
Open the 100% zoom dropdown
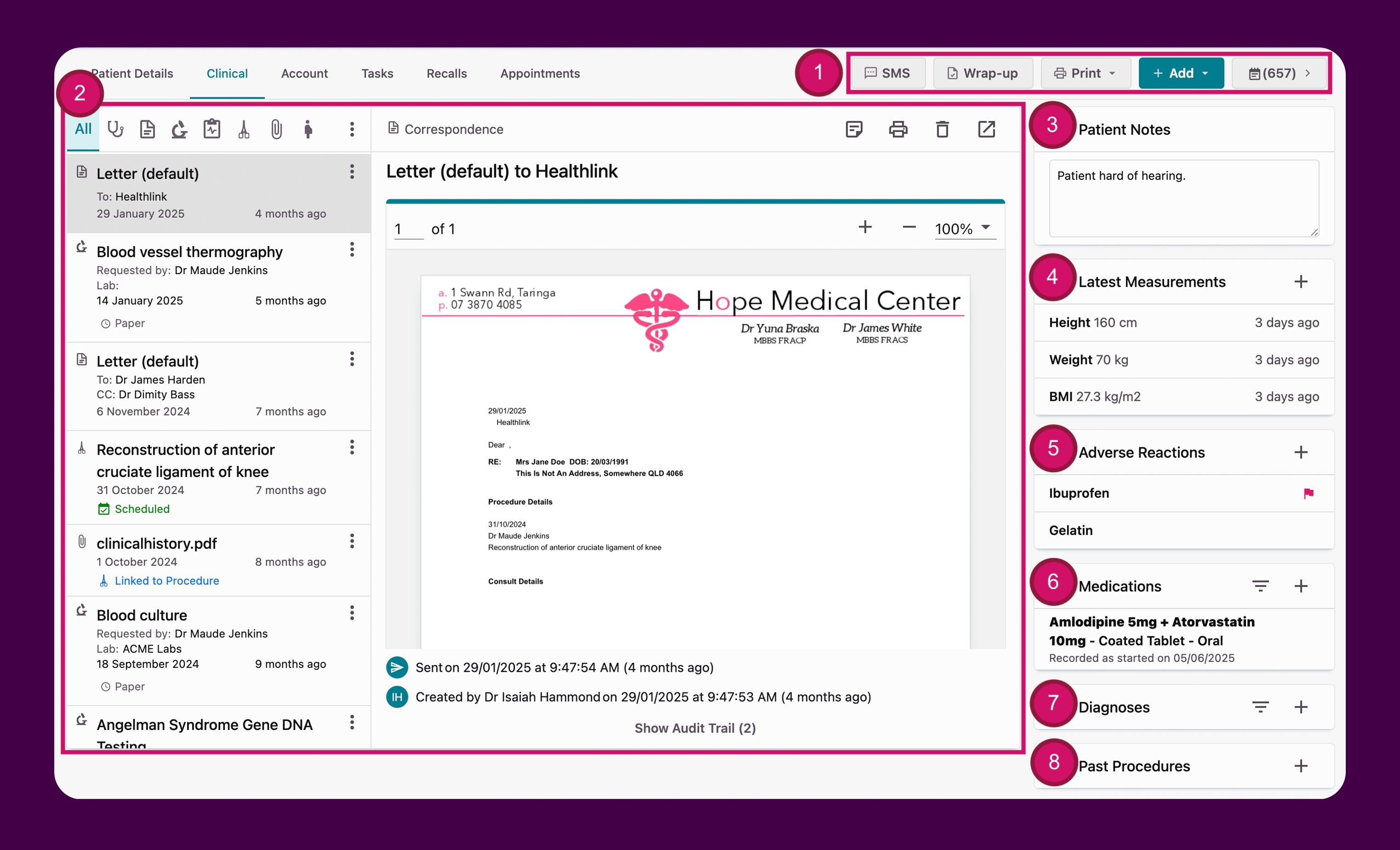(x=964, y=229)
